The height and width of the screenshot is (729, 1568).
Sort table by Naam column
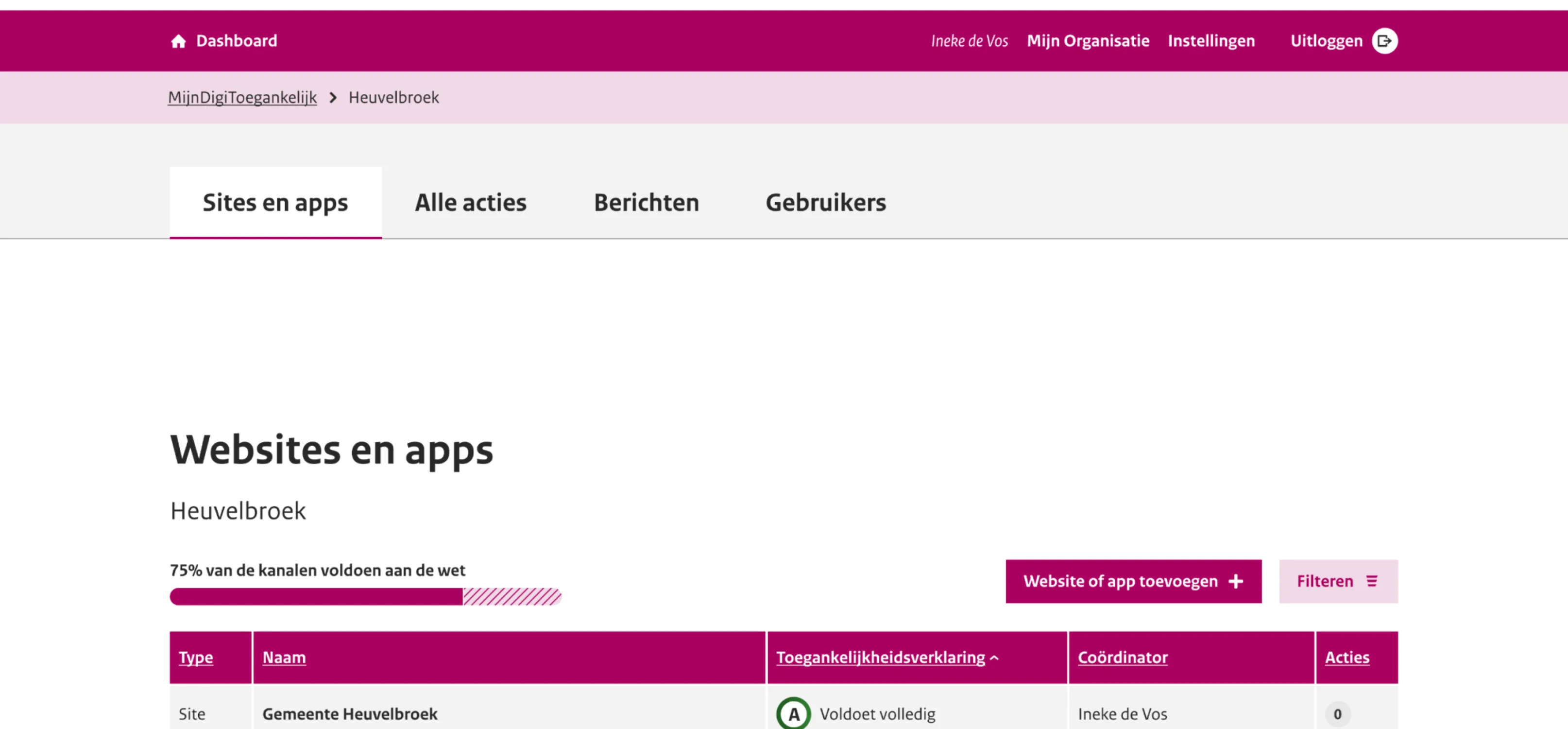tap(284, 657)
